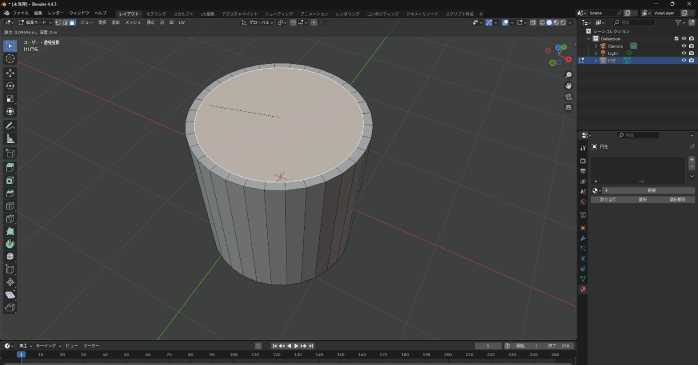The height and width of the screenshot is (365, 698).
Task: Select the Add Cube tool
Action: (x=10, y=154)
